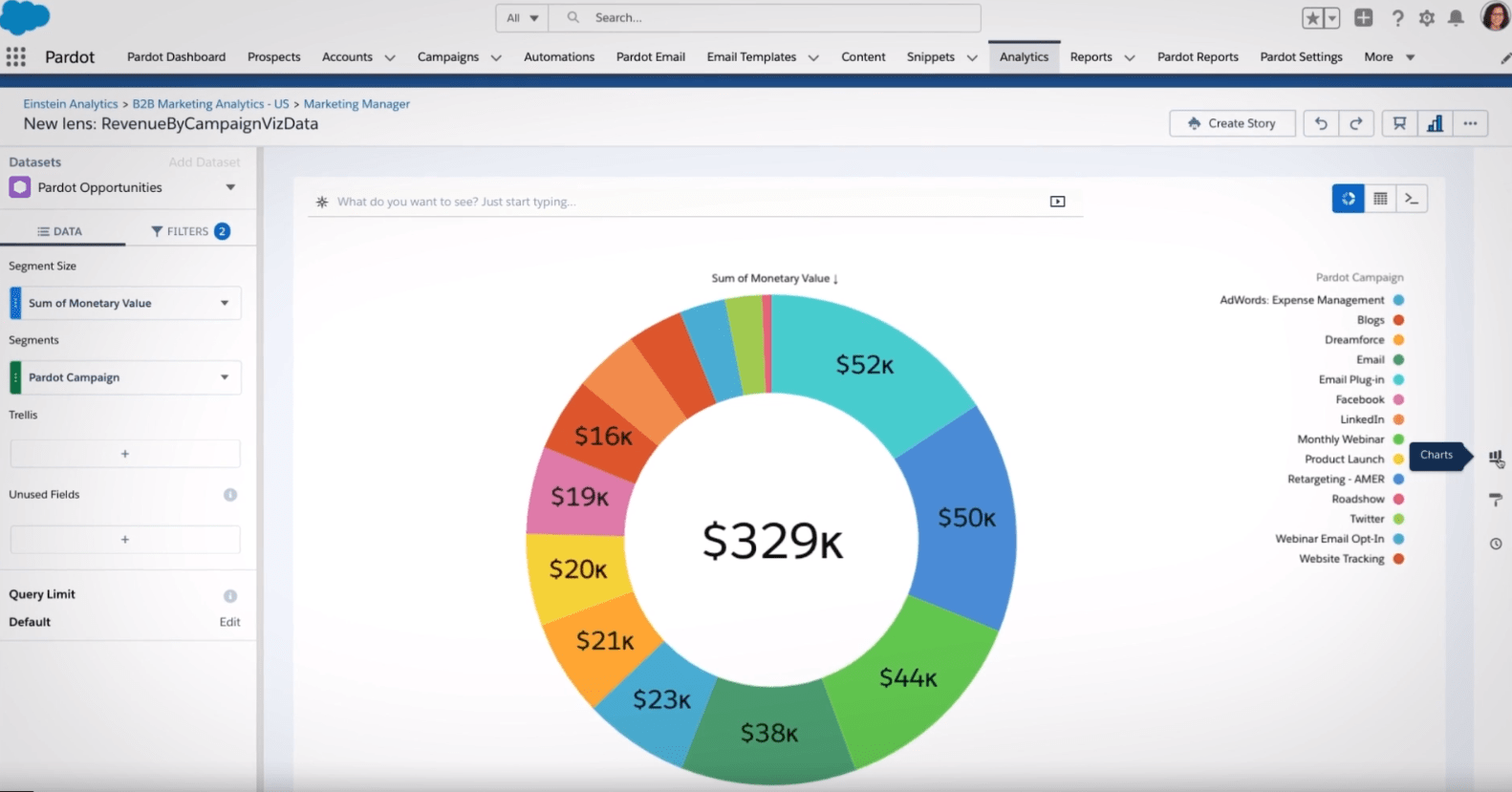Open the History clock icon
1512x792 pixels.
(x=1496, y=544)
